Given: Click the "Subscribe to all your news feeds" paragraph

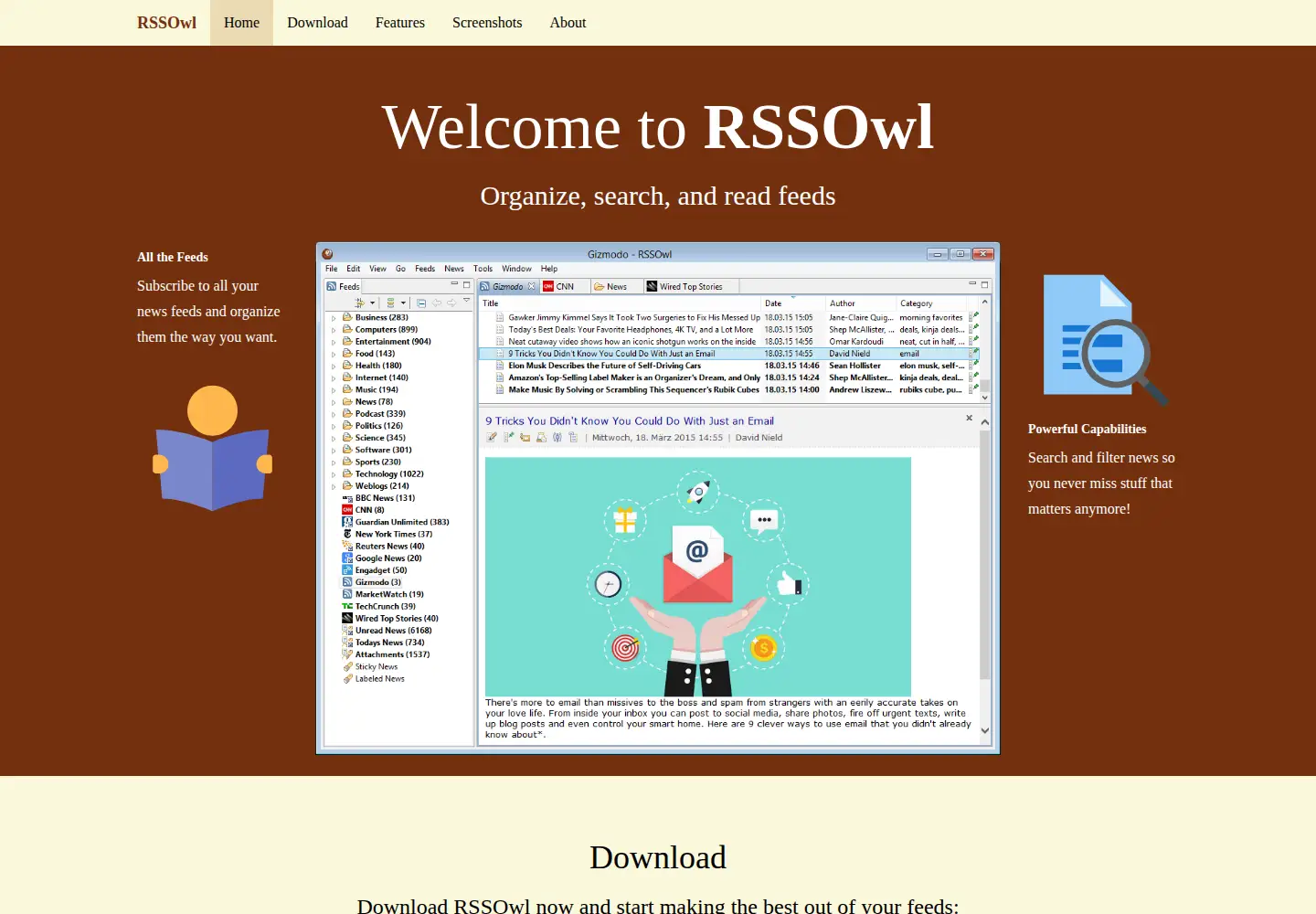Looking at the screenshot, I should [x=208, y=311].
